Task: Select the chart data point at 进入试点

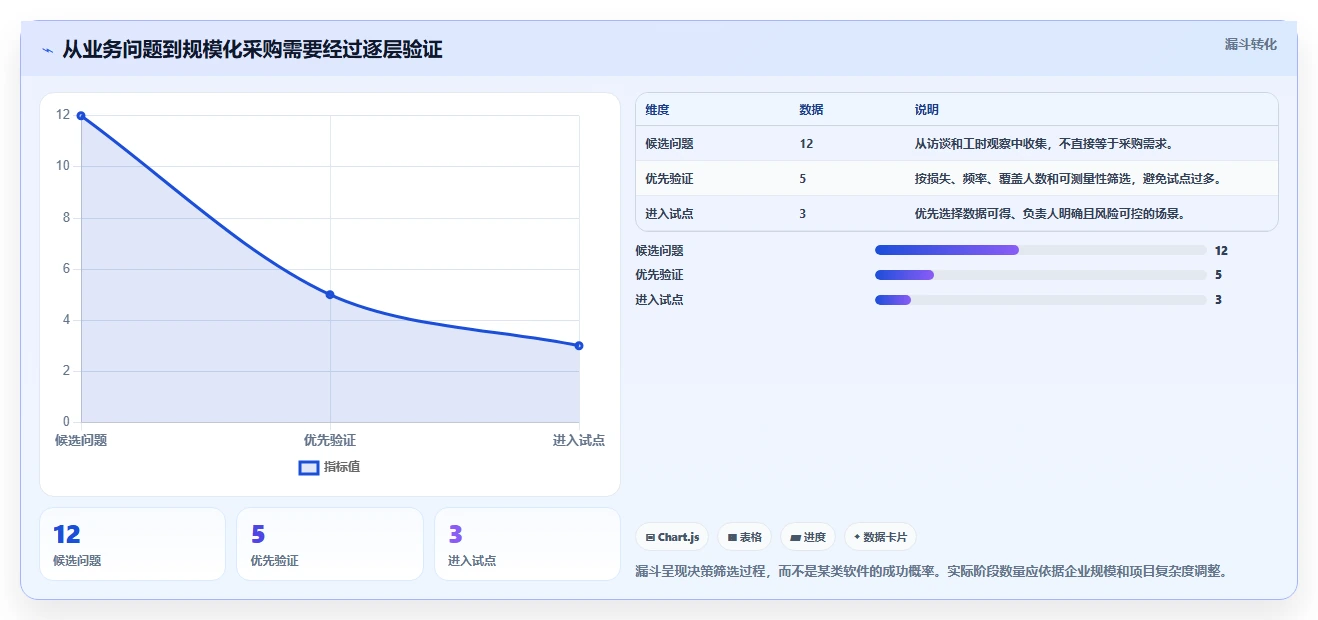Action: [x=579, y=346]
